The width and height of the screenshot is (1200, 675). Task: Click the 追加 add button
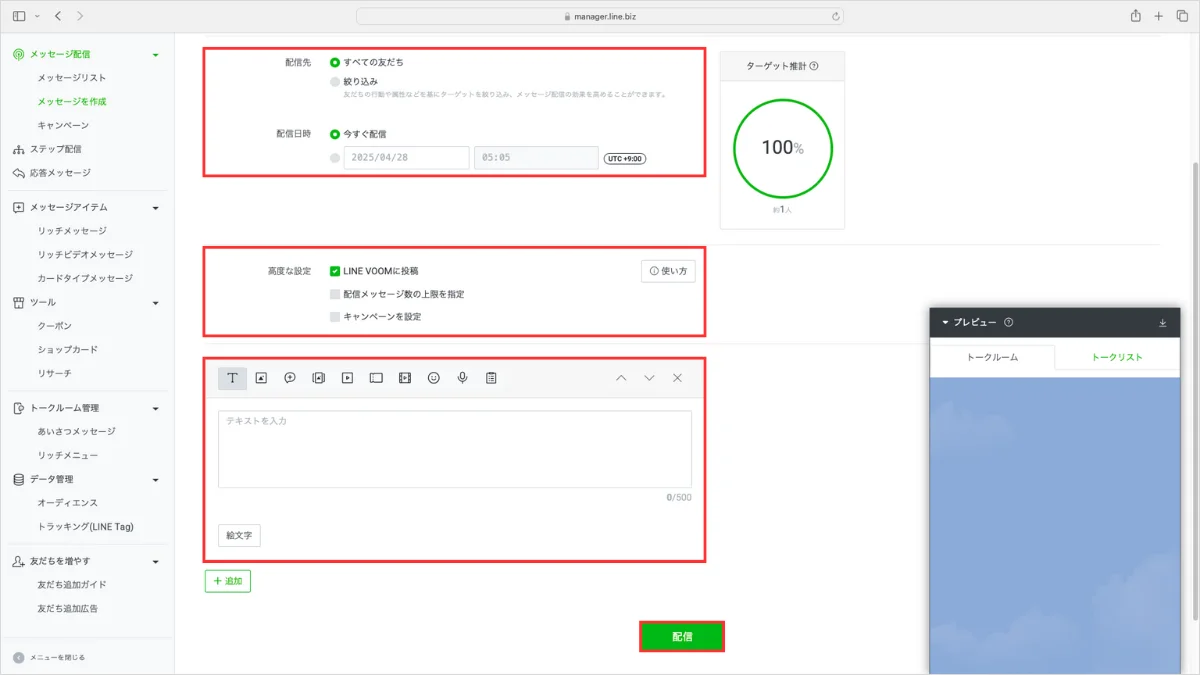point(228,581)
